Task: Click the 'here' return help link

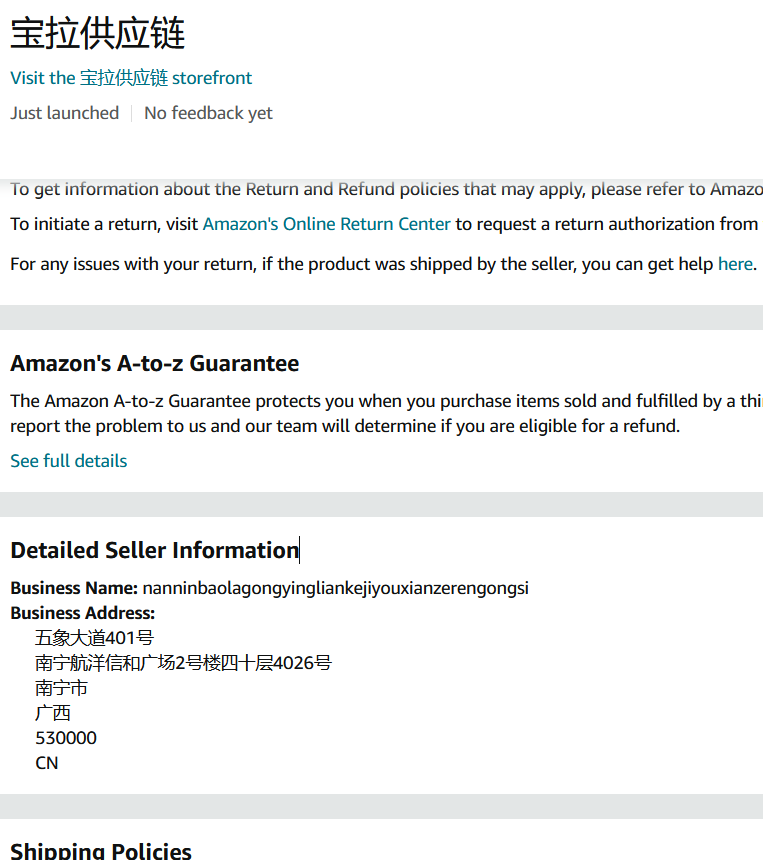Action: tap(734, 264)
